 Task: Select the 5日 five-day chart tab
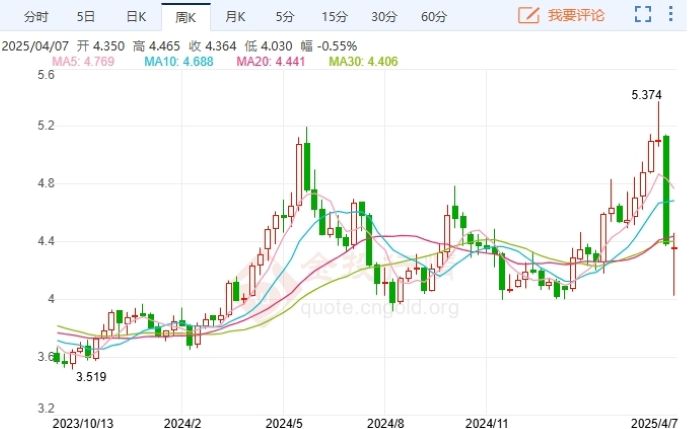click(86, 16)
